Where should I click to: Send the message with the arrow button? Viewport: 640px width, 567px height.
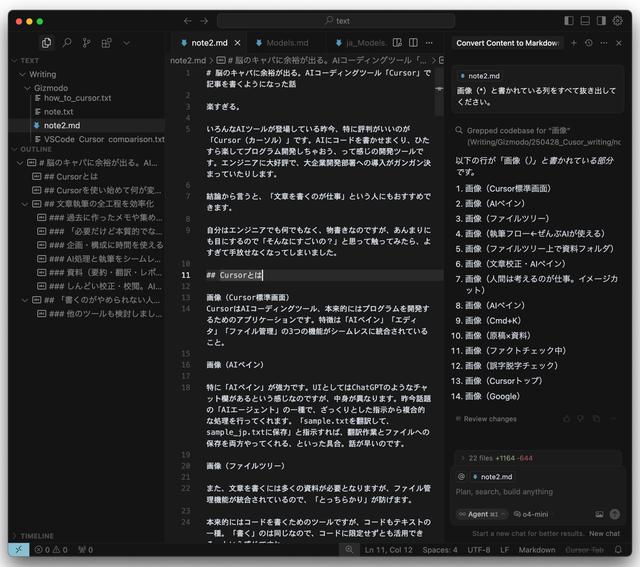coord(615,514)
